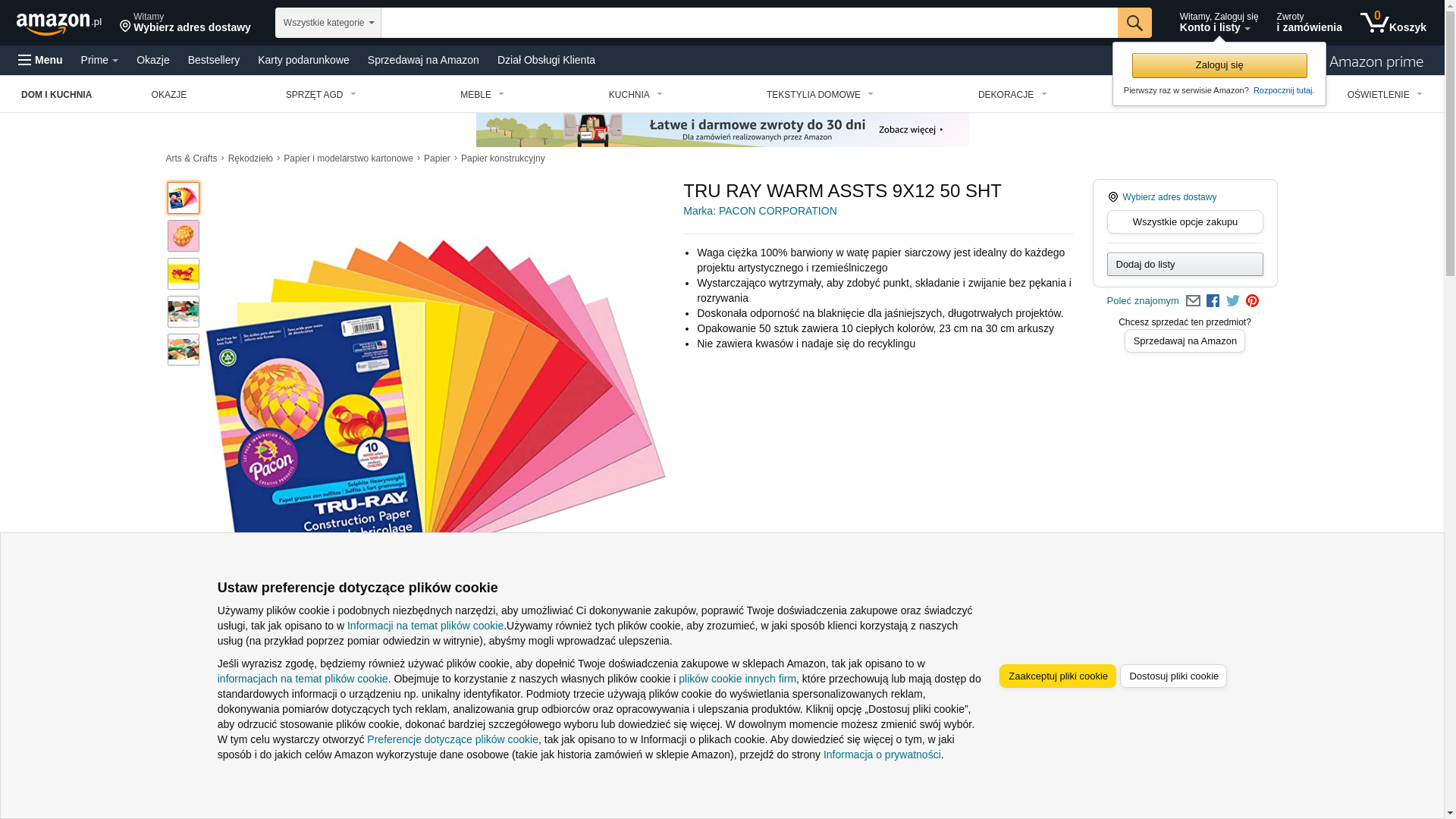Expand the Konto i listy dropdown
1456x819 pixels.
(1219, 23)
